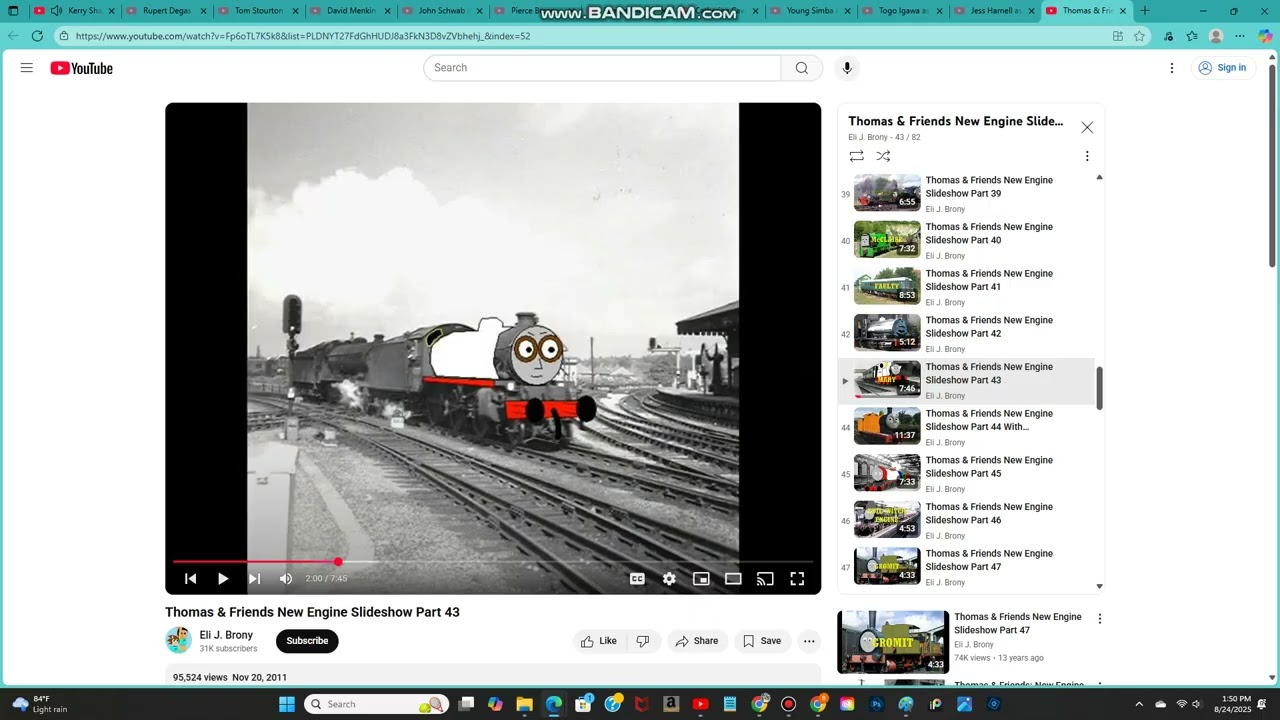Switch to the John Schwab browser tab
The height and width of the screenshot is (720, 1280).
[441, 11]
